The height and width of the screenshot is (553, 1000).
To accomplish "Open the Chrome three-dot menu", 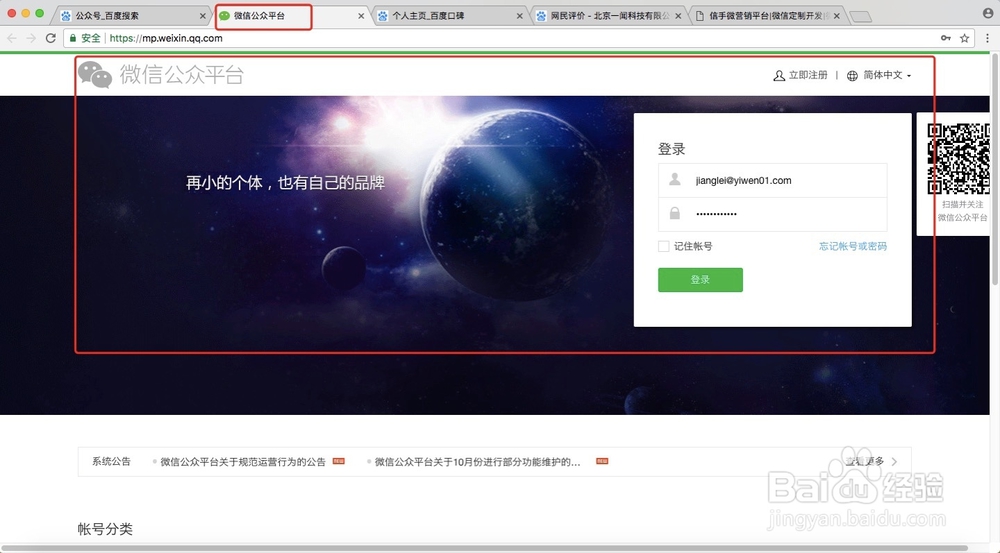I will [x=987, y=38].
